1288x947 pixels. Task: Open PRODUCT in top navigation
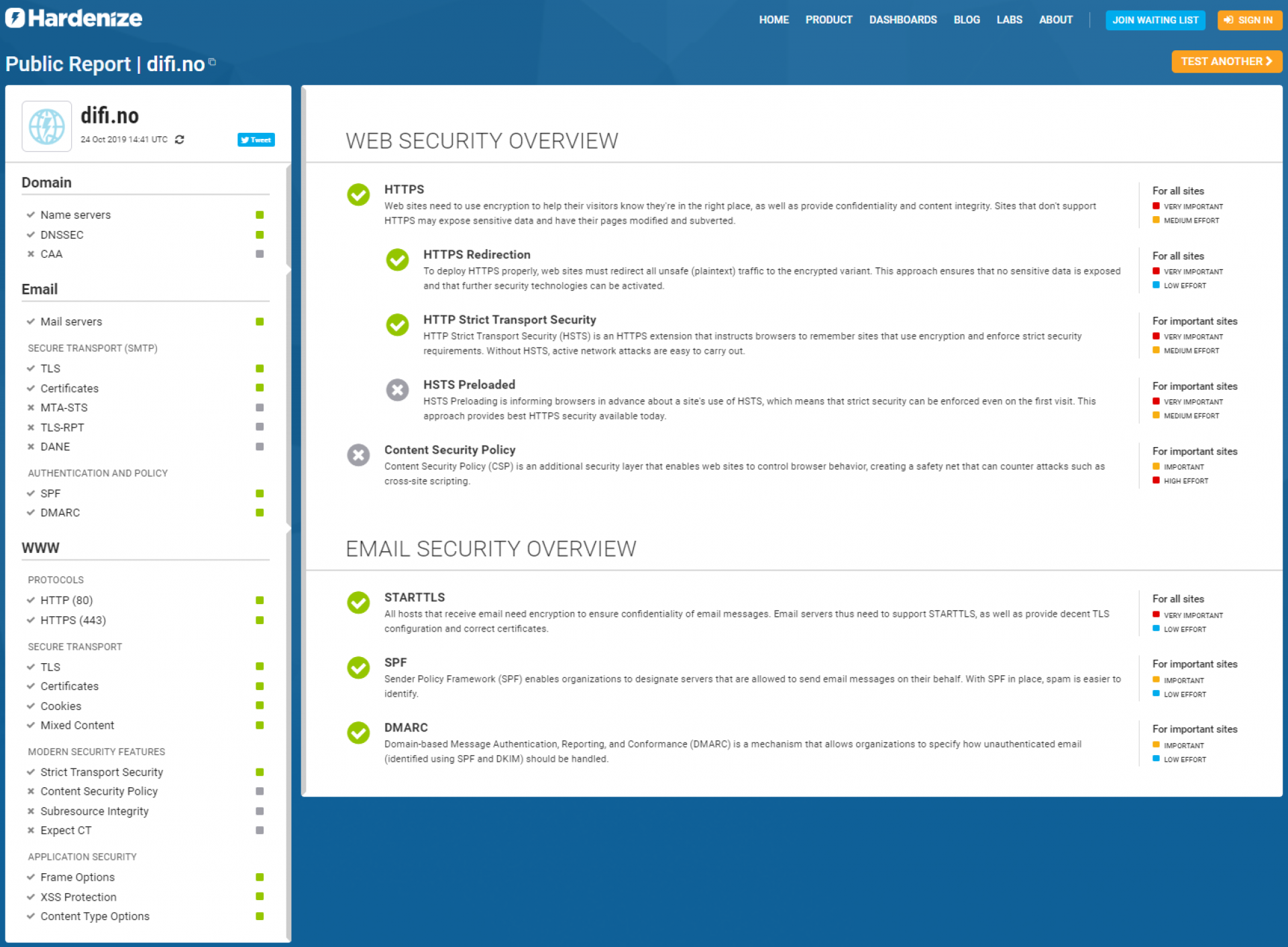tap(828, 20)
